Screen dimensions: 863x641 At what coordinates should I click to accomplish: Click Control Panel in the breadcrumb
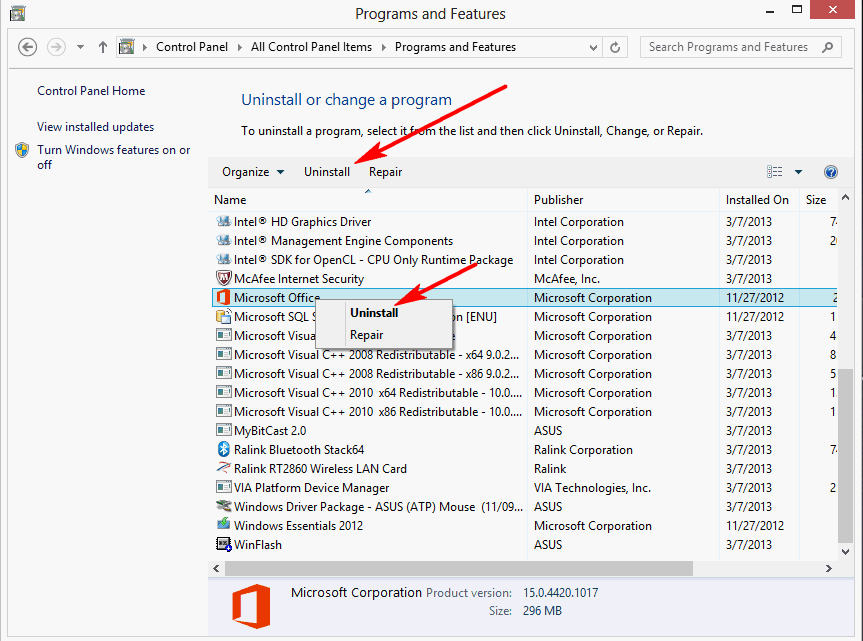coord(192,47)
